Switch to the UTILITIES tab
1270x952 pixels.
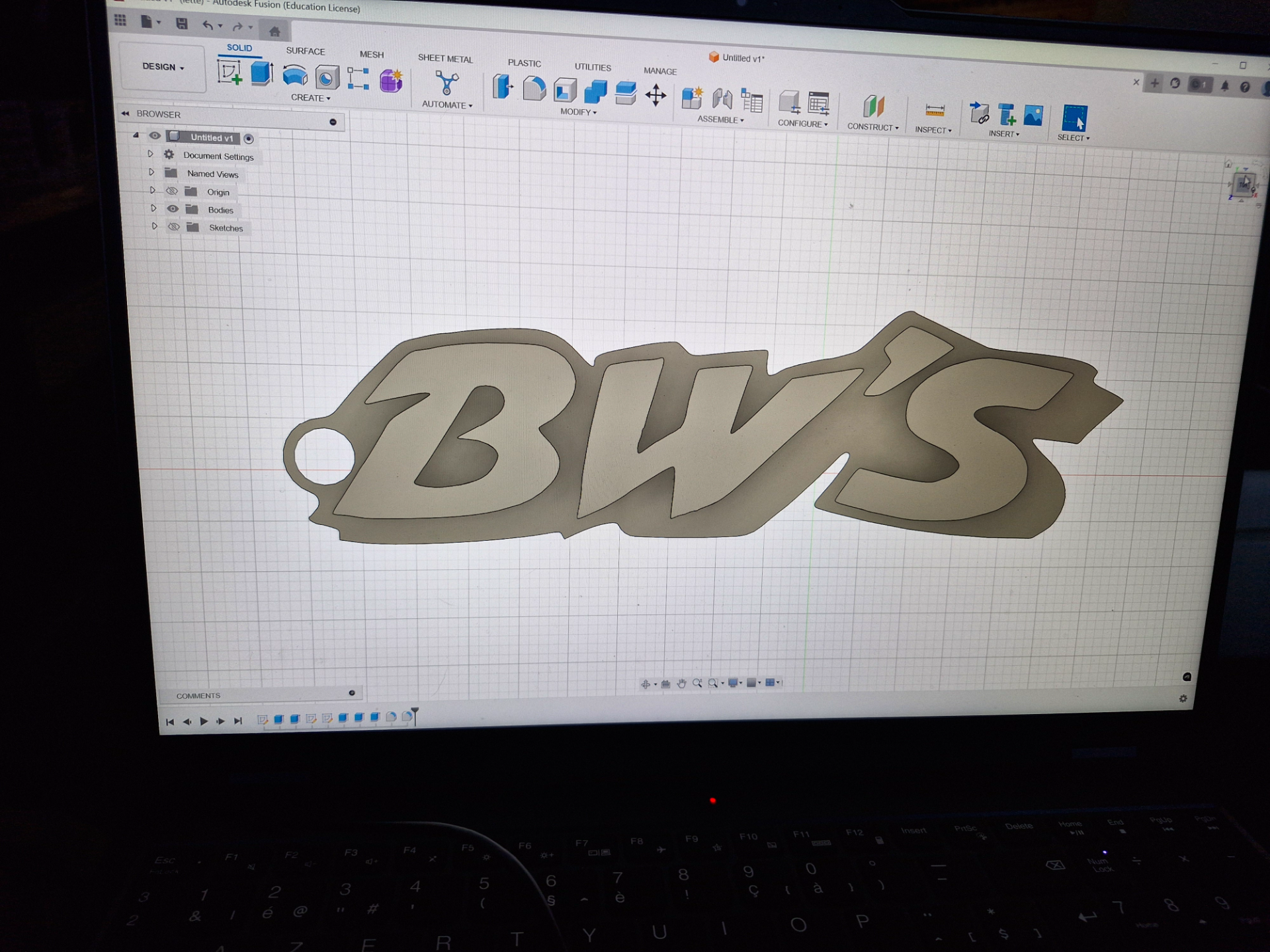(593, 67)
